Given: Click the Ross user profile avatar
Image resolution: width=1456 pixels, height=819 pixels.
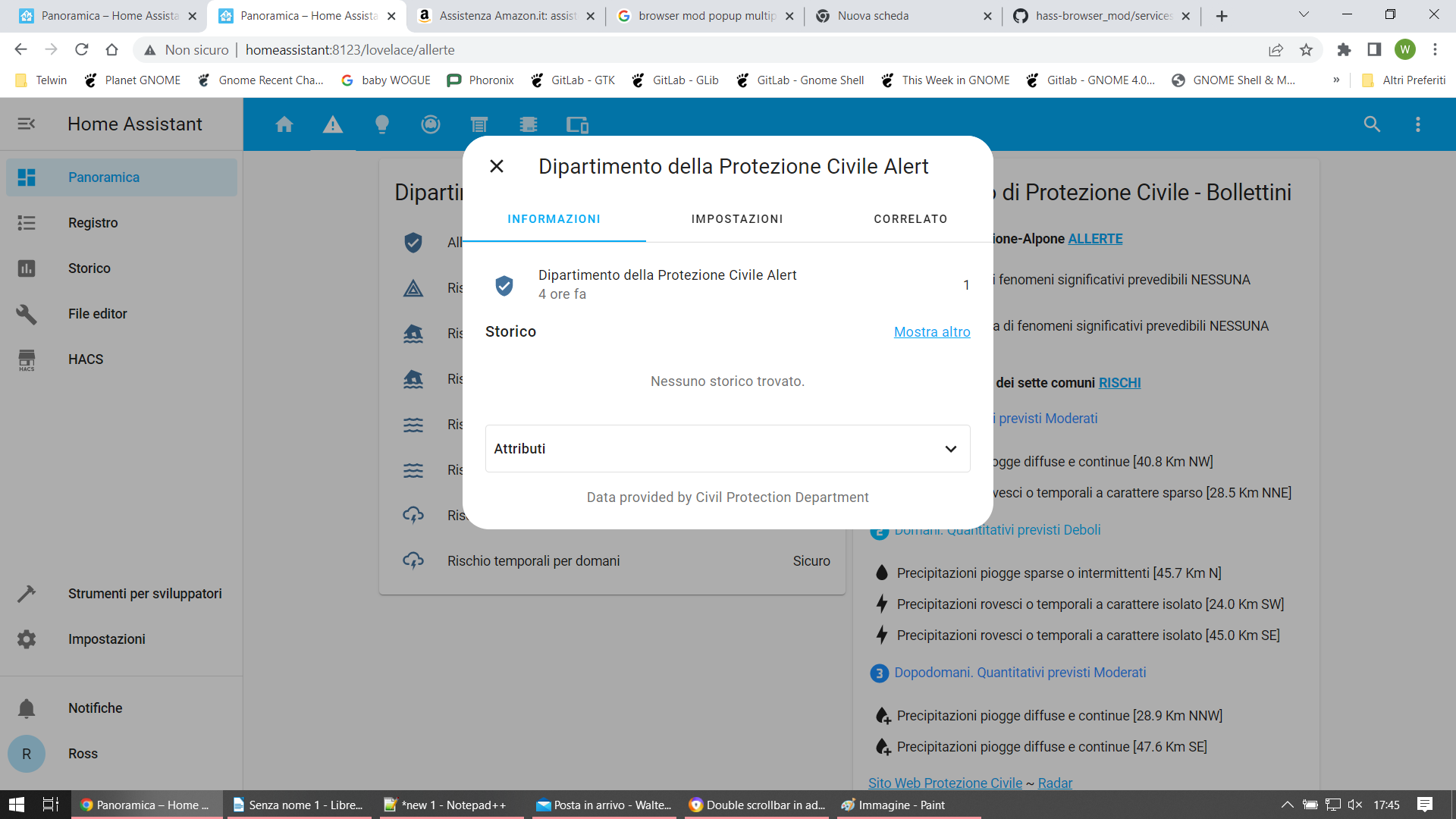Looking at the screenshot, I should click(x=27, y=754).
